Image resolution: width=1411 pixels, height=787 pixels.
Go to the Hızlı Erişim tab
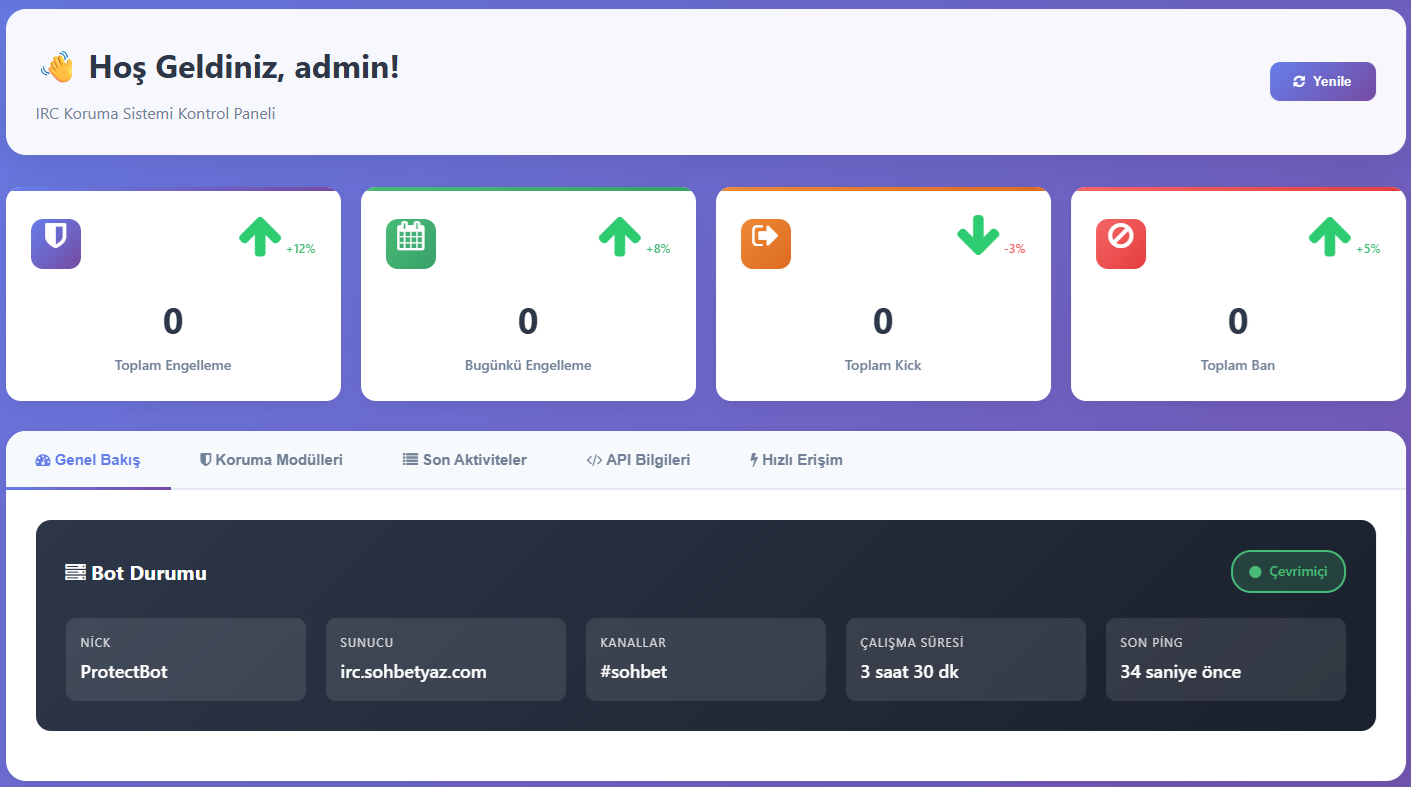tap(796, 460)
